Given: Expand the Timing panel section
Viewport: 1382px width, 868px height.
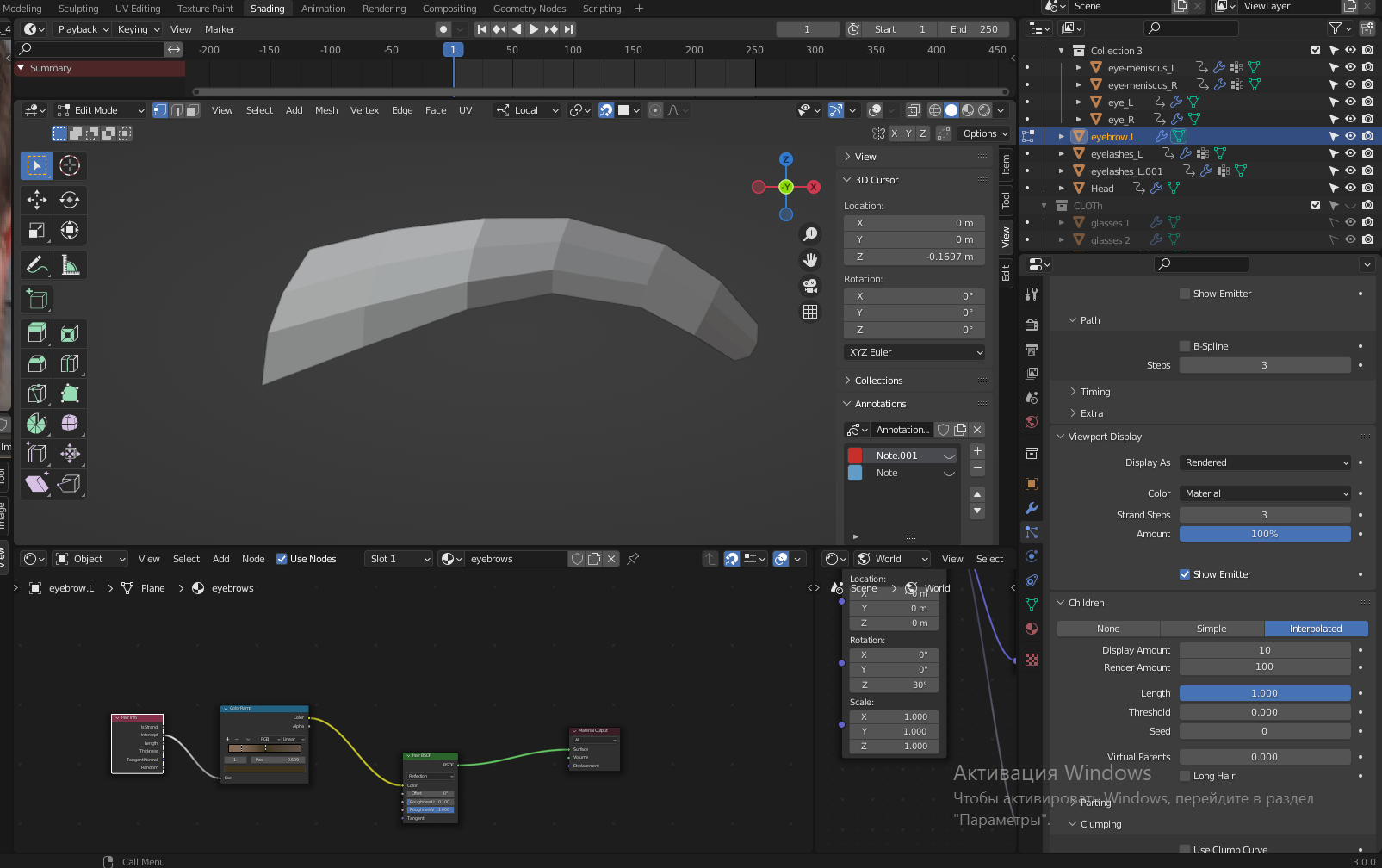Looking at the screenshot, I should coord(1094,392).
